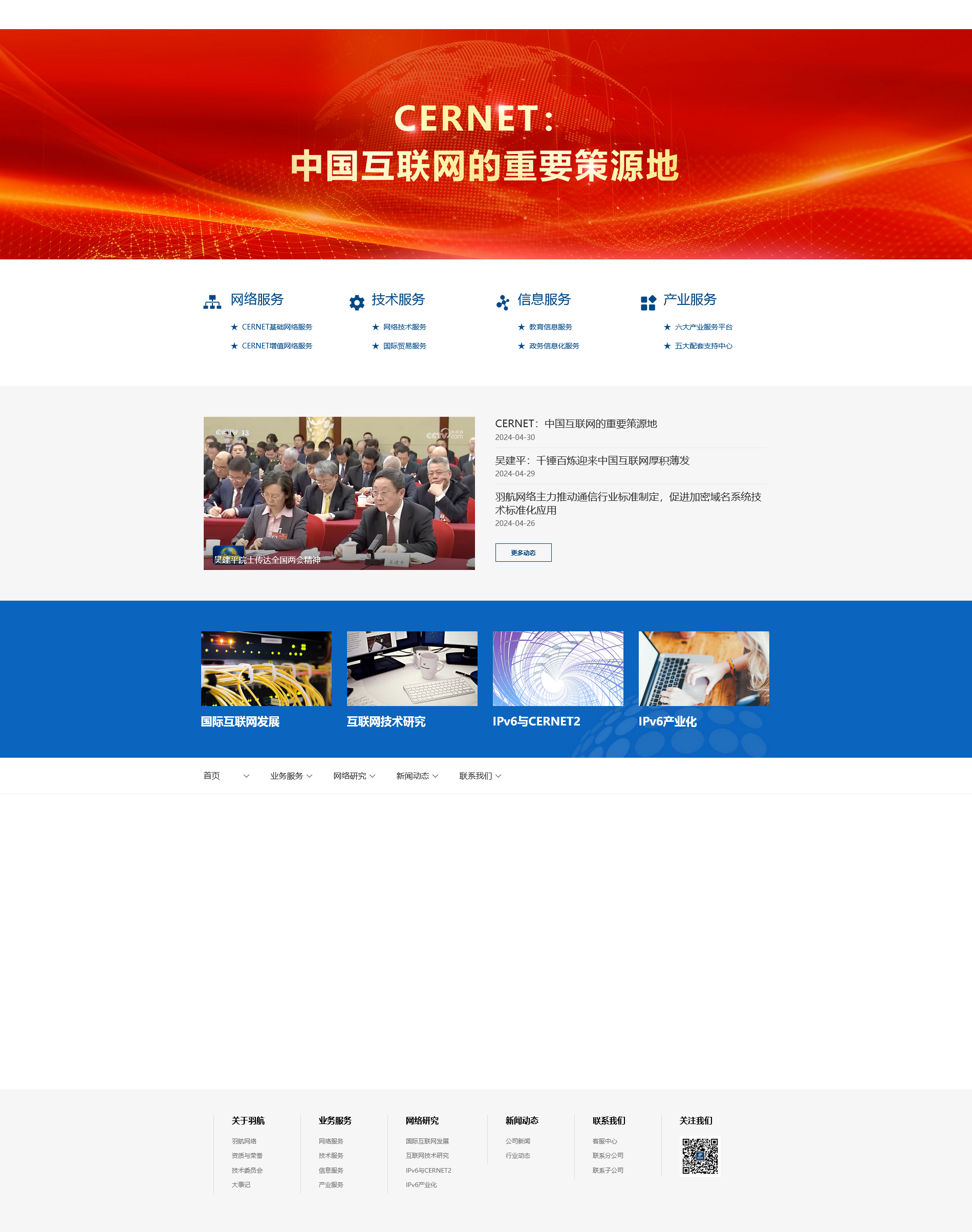Expand the 联系我们 dropdown chevron
Screen dimensions: 972x1232
(x=498, y=776)
